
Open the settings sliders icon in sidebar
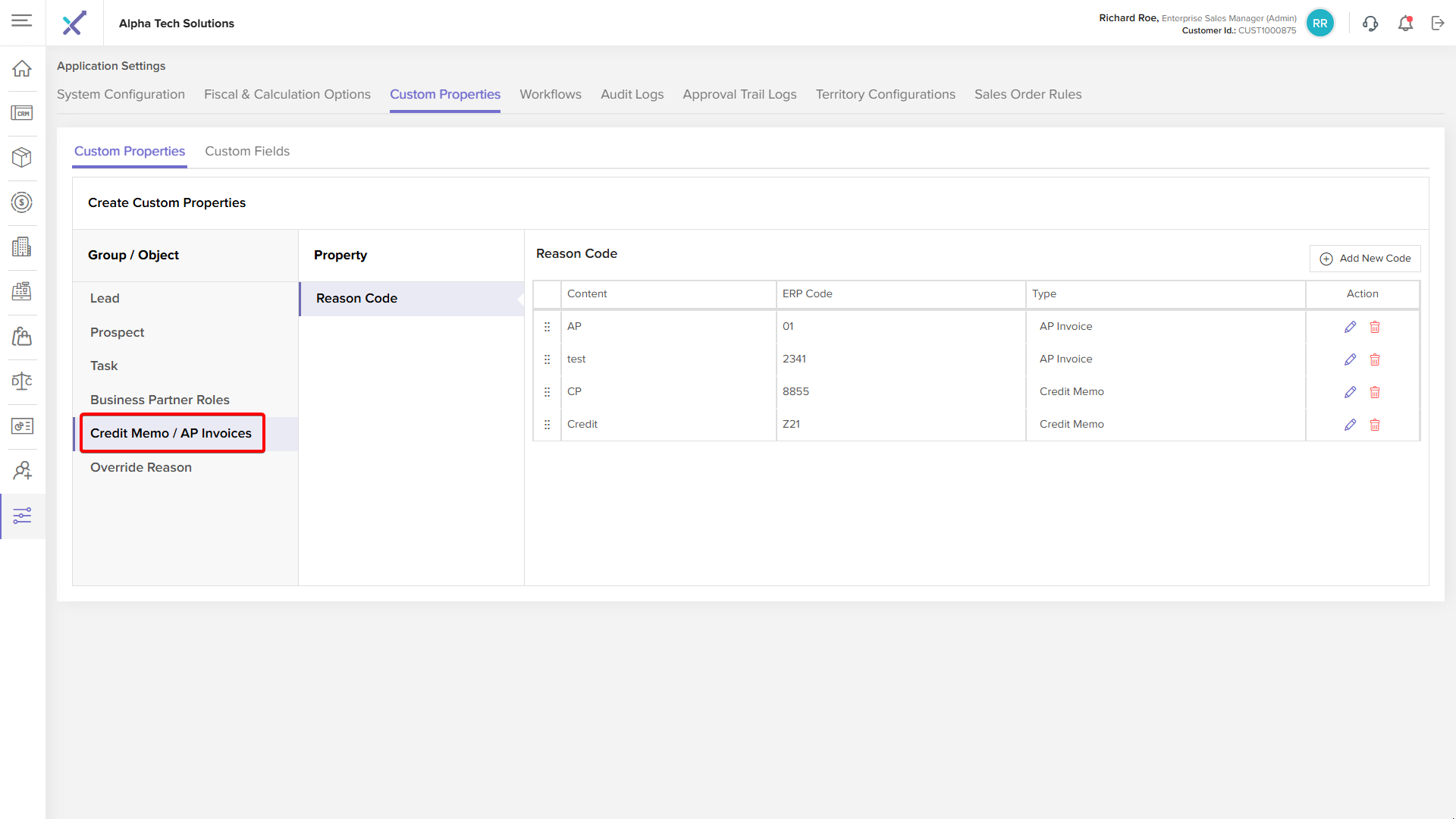[x=22, y=516]
